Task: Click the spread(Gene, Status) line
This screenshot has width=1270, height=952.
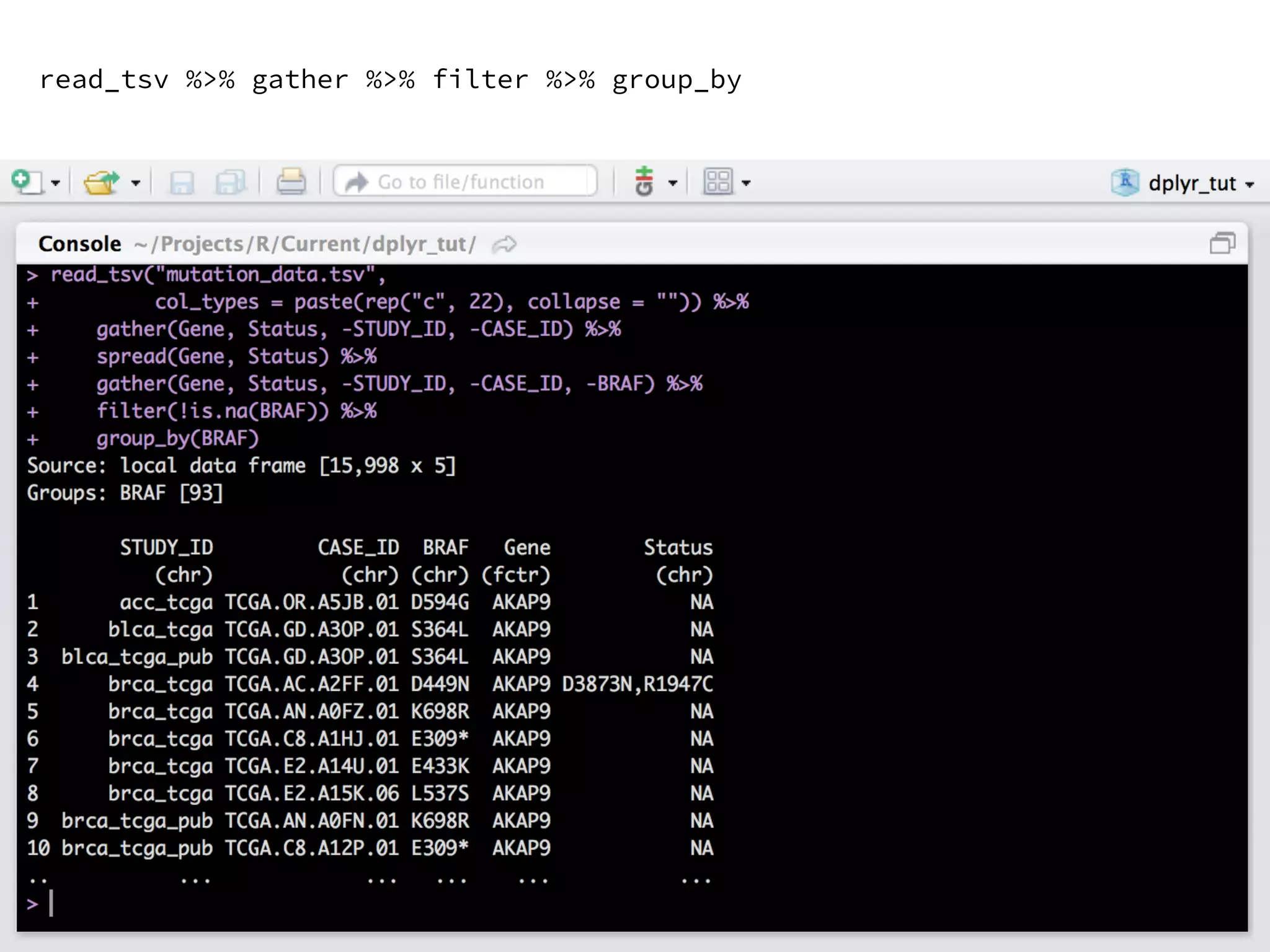Action: pos(236,356)
